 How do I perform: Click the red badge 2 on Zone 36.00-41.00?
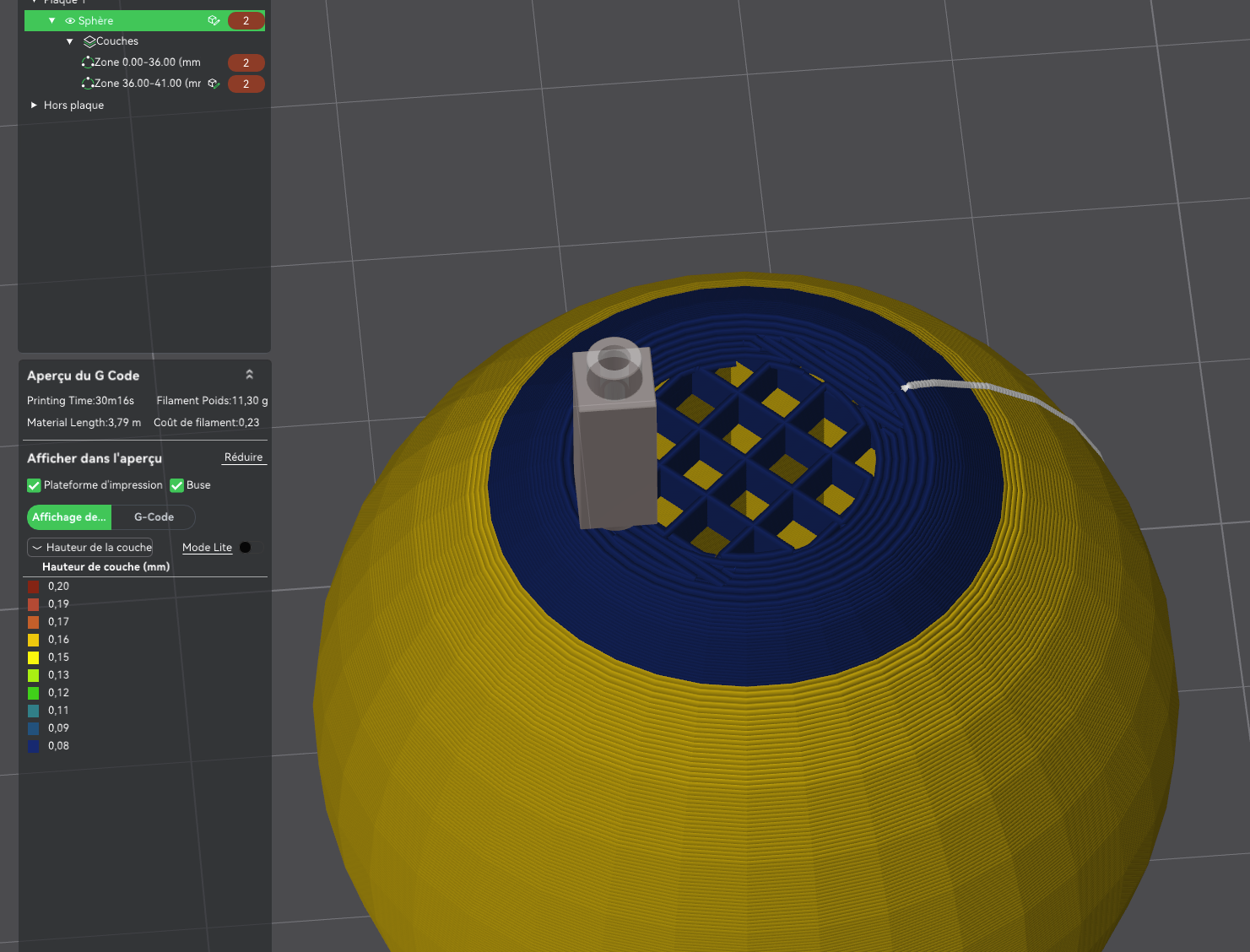click(x=246, y=84)
